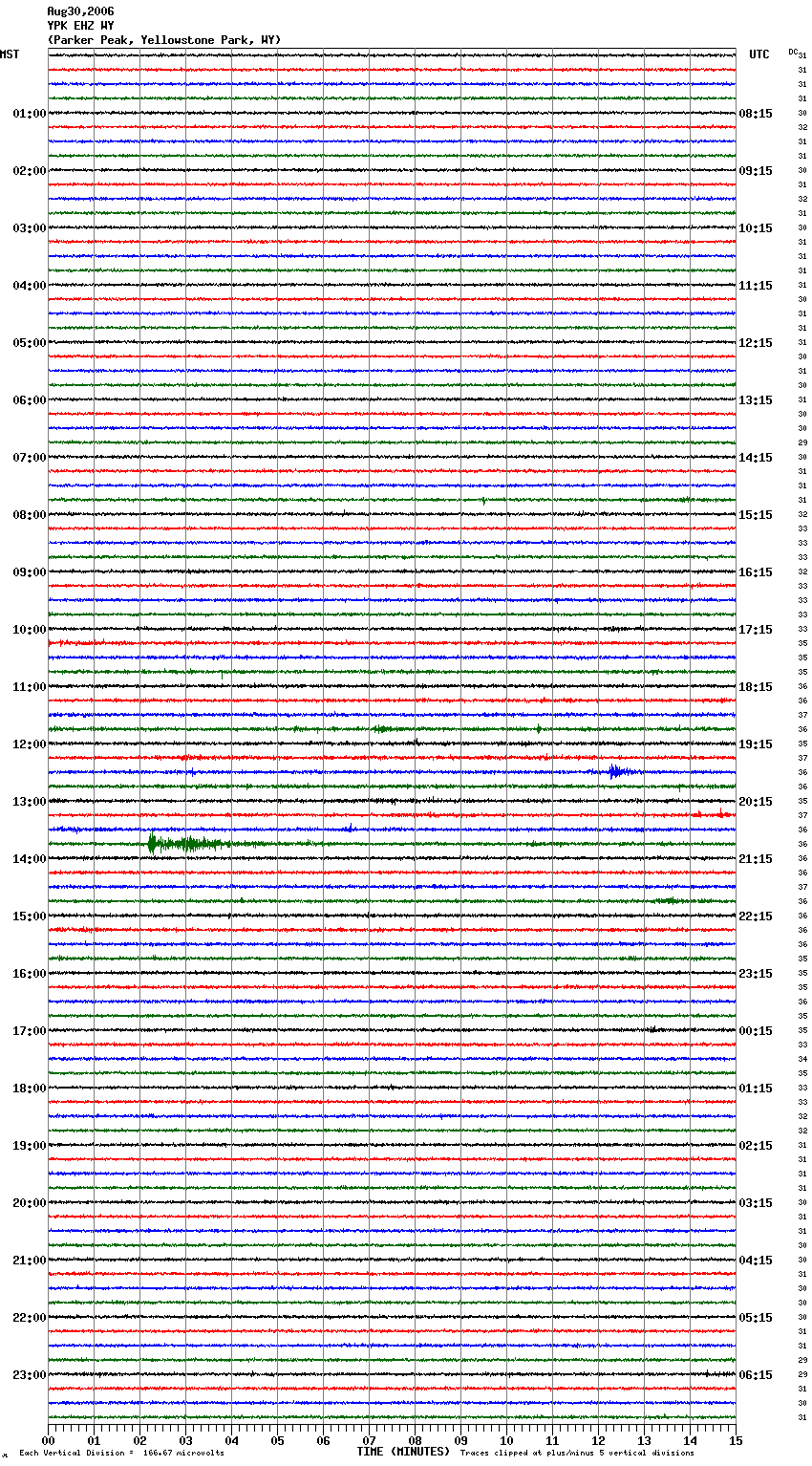
Task: Click the 16:15 UTC time label
Action: (x=756, y=572)
